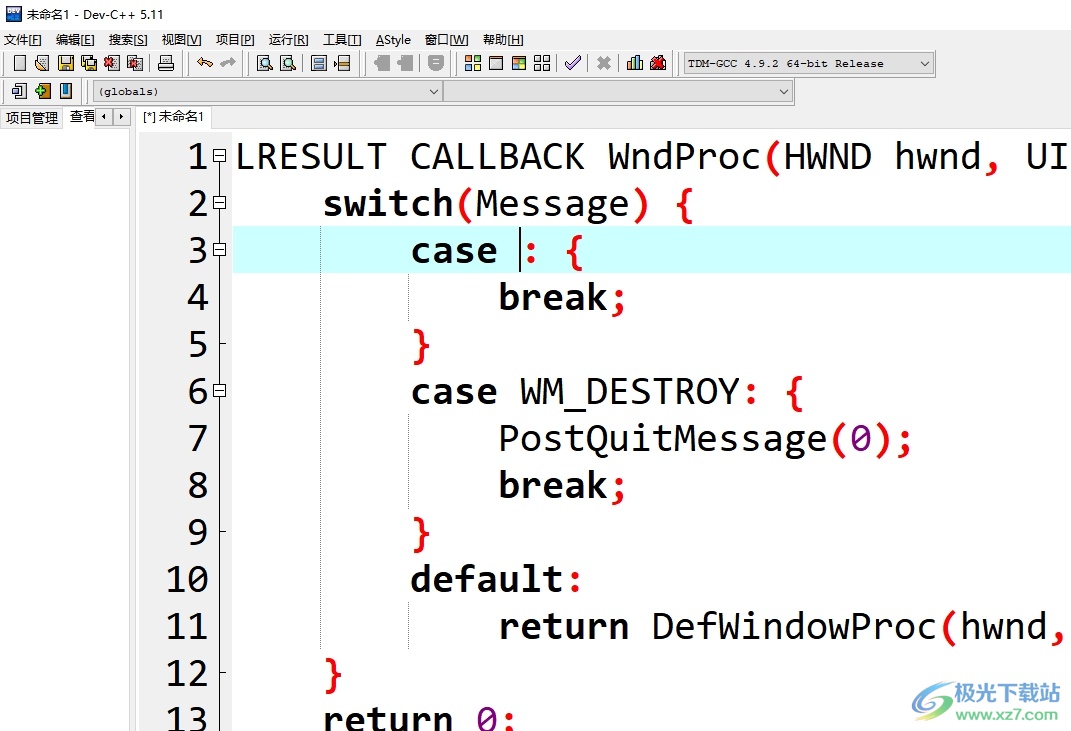Image resolution: width=1071 pixels, height=731 pixels.
Task: Click WndProc on line 1
Action: (684, 156)
